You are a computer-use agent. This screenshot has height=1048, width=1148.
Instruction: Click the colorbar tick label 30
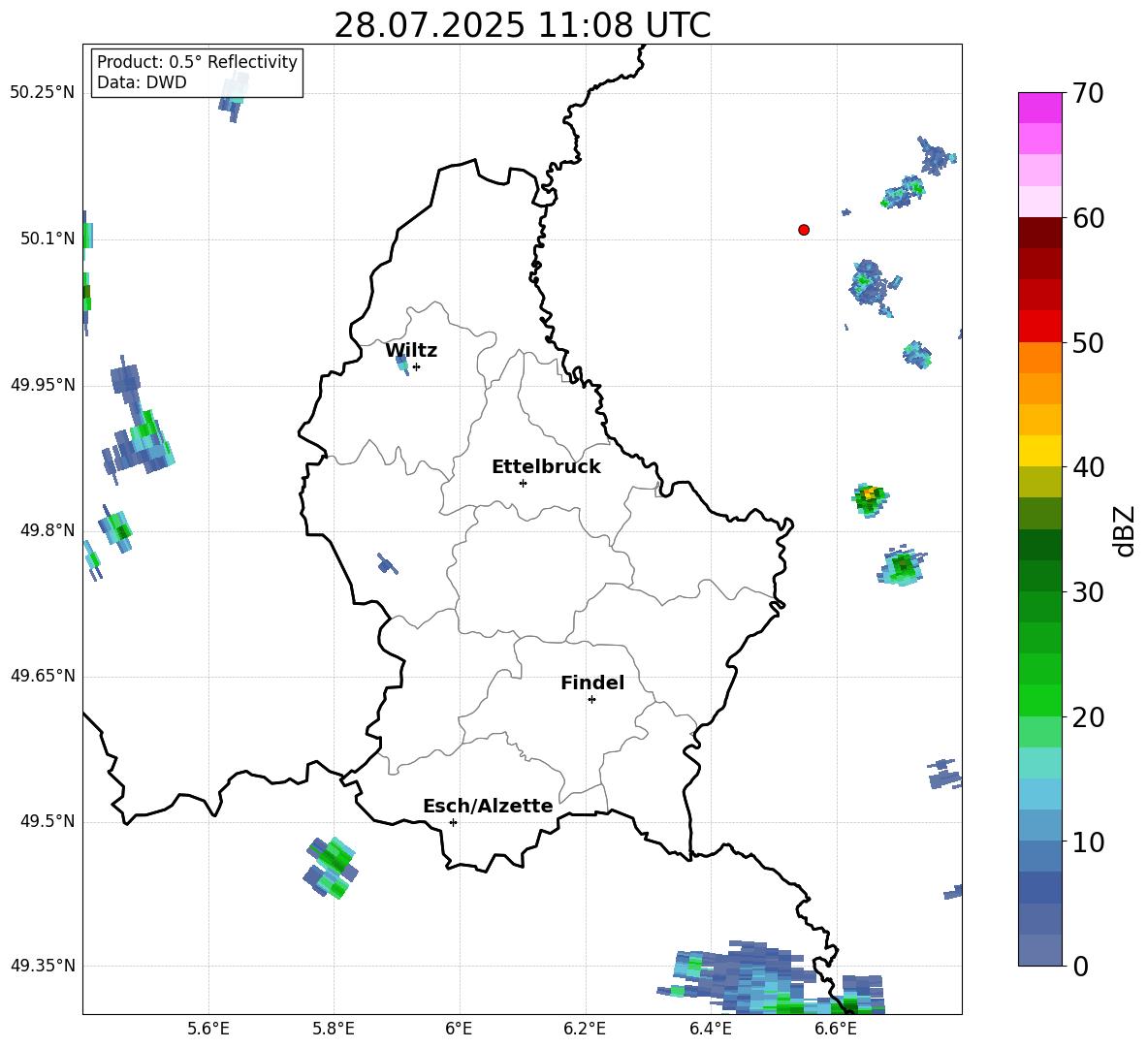1088,592
